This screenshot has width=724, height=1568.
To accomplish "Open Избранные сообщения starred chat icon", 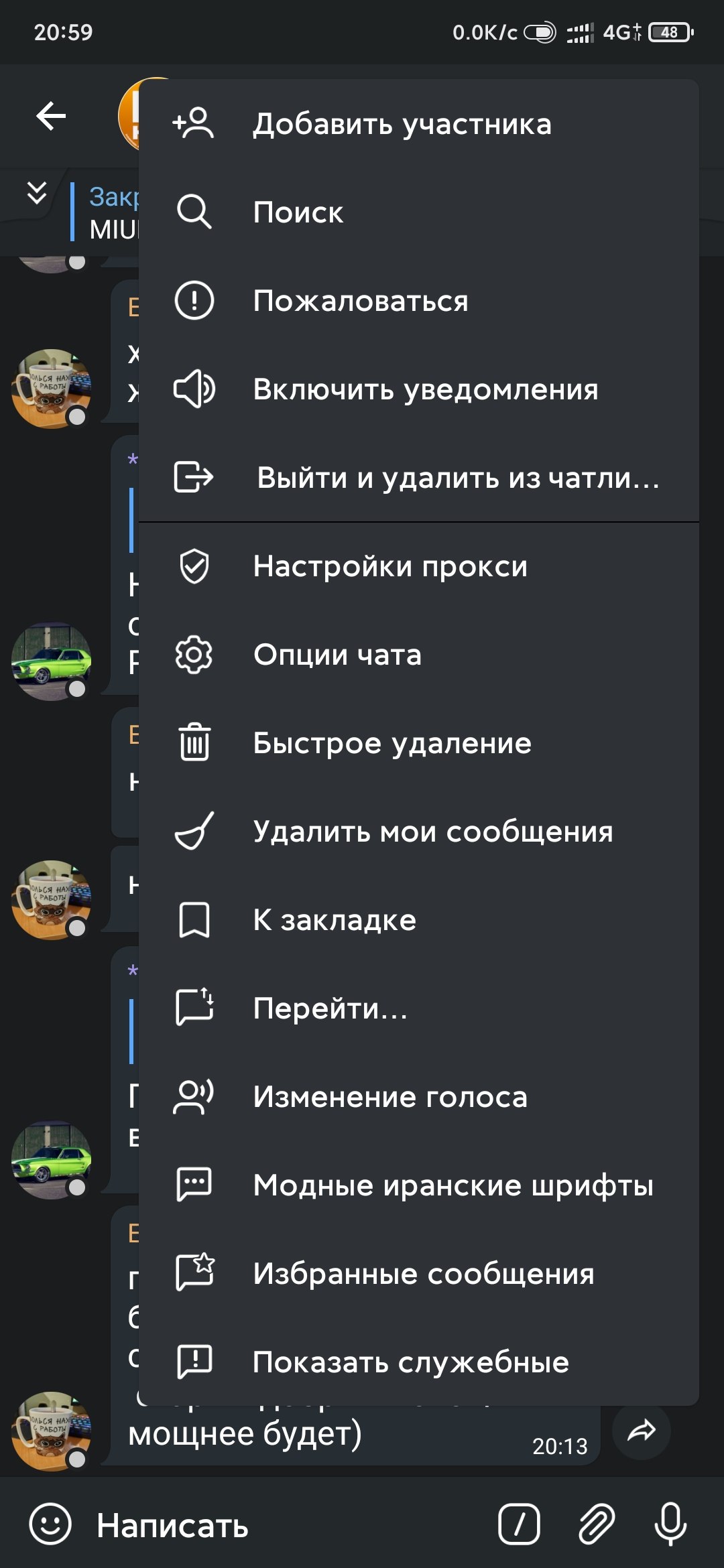I will (x=194, y=1272).
